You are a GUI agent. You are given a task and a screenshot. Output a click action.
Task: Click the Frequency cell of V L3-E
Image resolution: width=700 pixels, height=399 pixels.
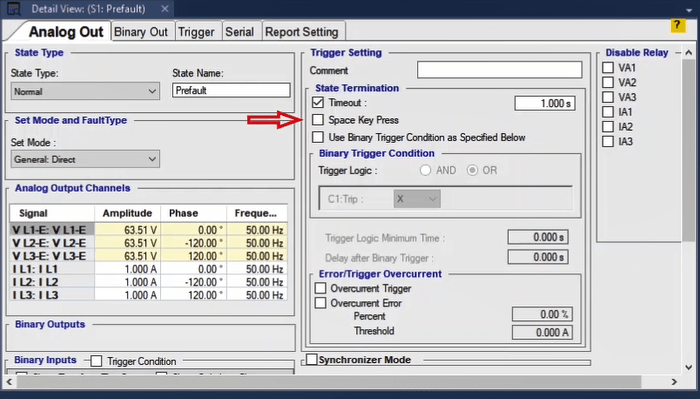pyautogui.click(x=257, y=256)
